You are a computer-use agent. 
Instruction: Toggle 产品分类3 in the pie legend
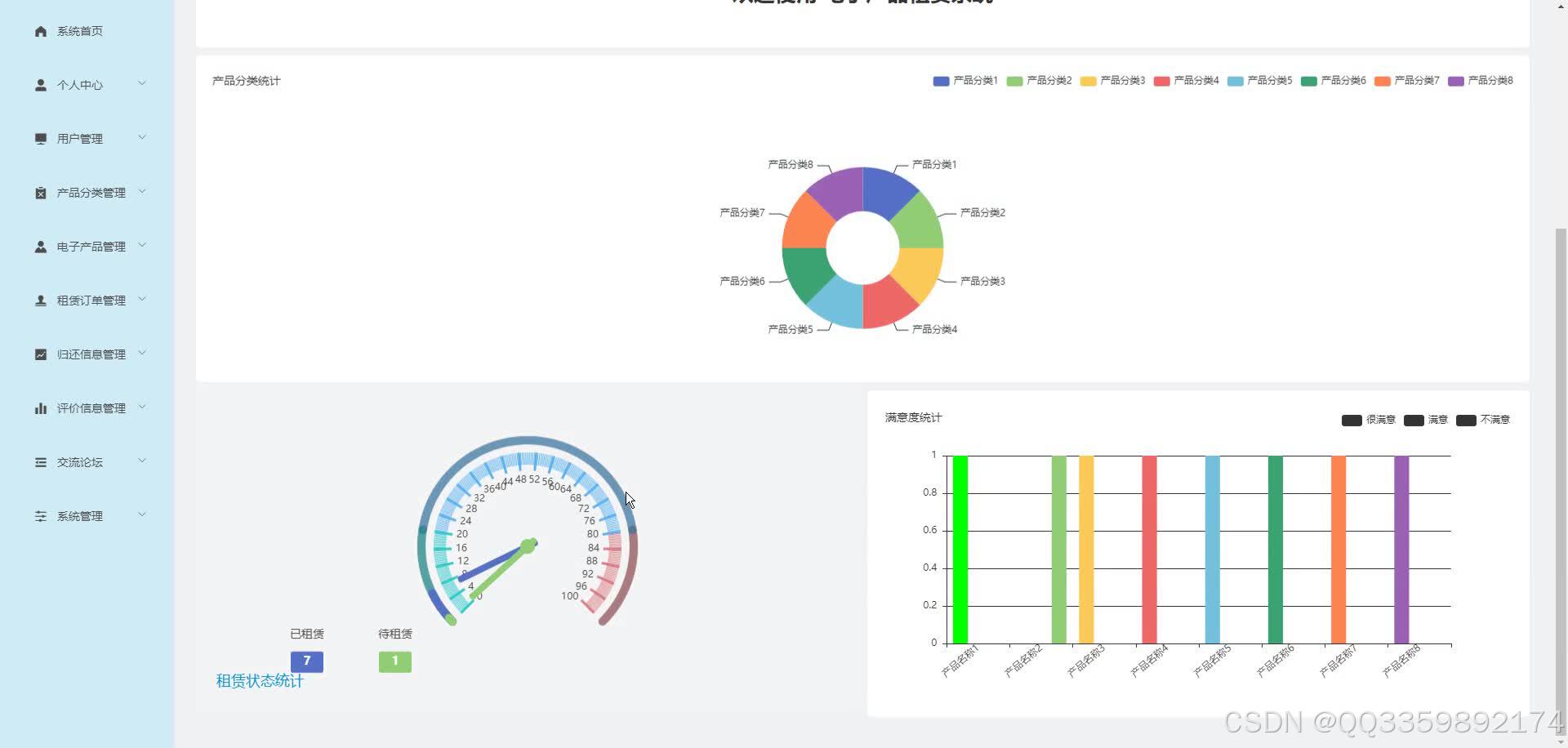[1112, 81]
